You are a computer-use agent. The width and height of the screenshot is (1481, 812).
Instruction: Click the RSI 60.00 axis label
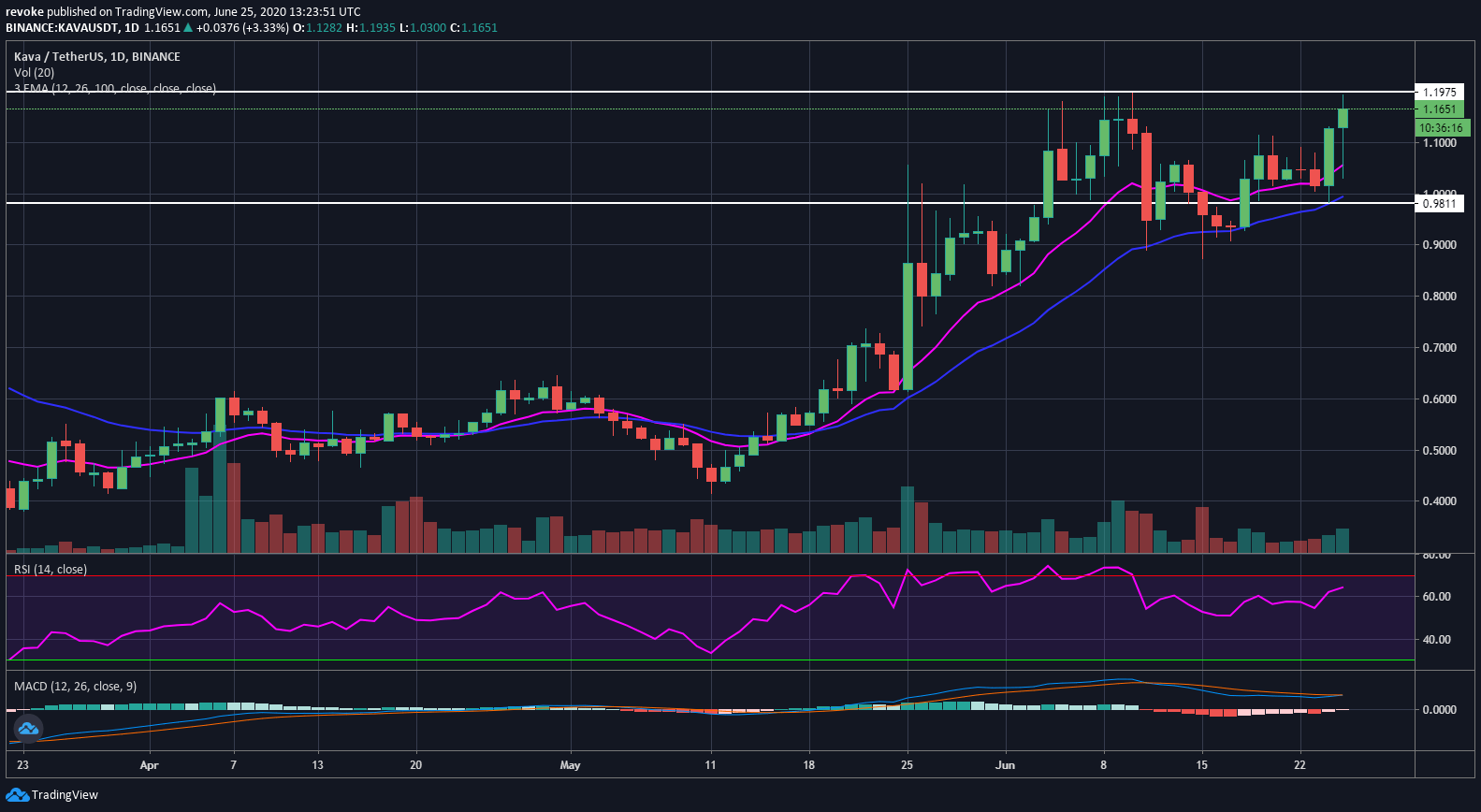tap(1437, 597)
